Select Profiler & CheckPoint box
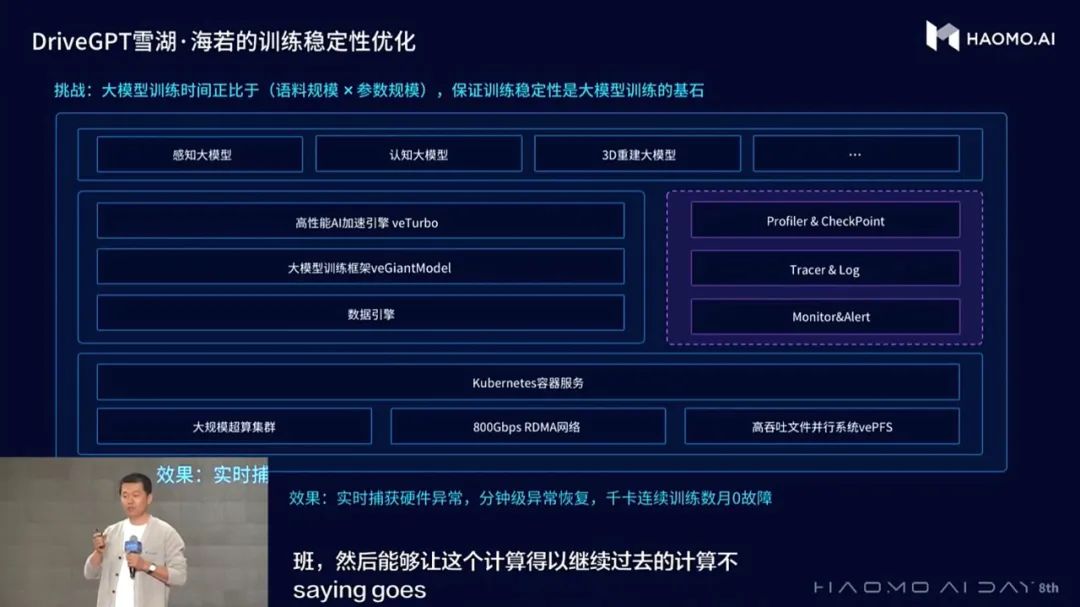 (x=825, y=220)
